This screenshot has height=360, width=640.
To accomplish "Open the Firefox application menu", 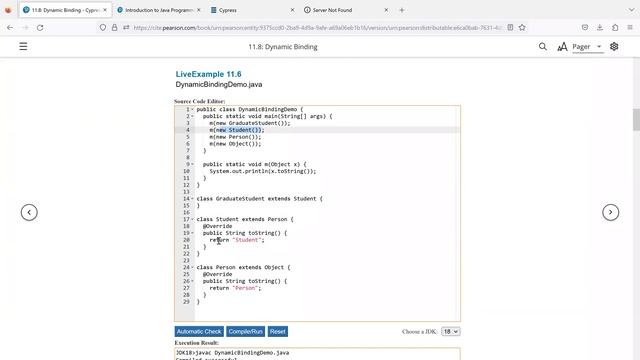I will coord(630,27).
